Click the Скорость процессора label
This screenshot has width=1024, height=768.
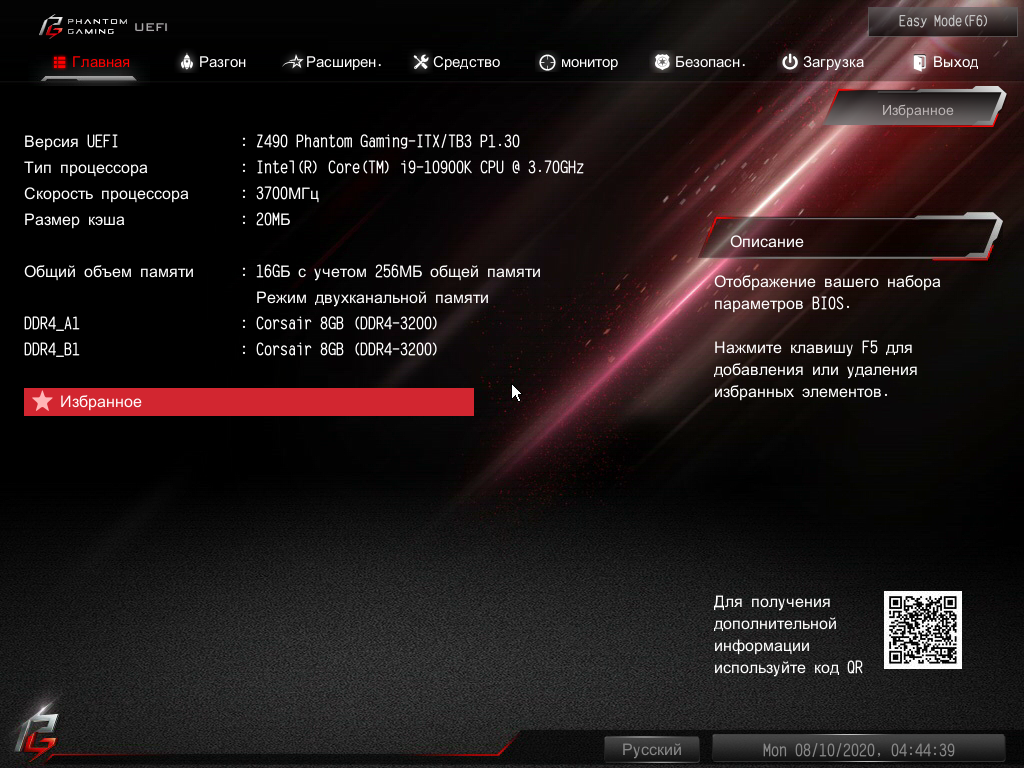tap(106, 194)
